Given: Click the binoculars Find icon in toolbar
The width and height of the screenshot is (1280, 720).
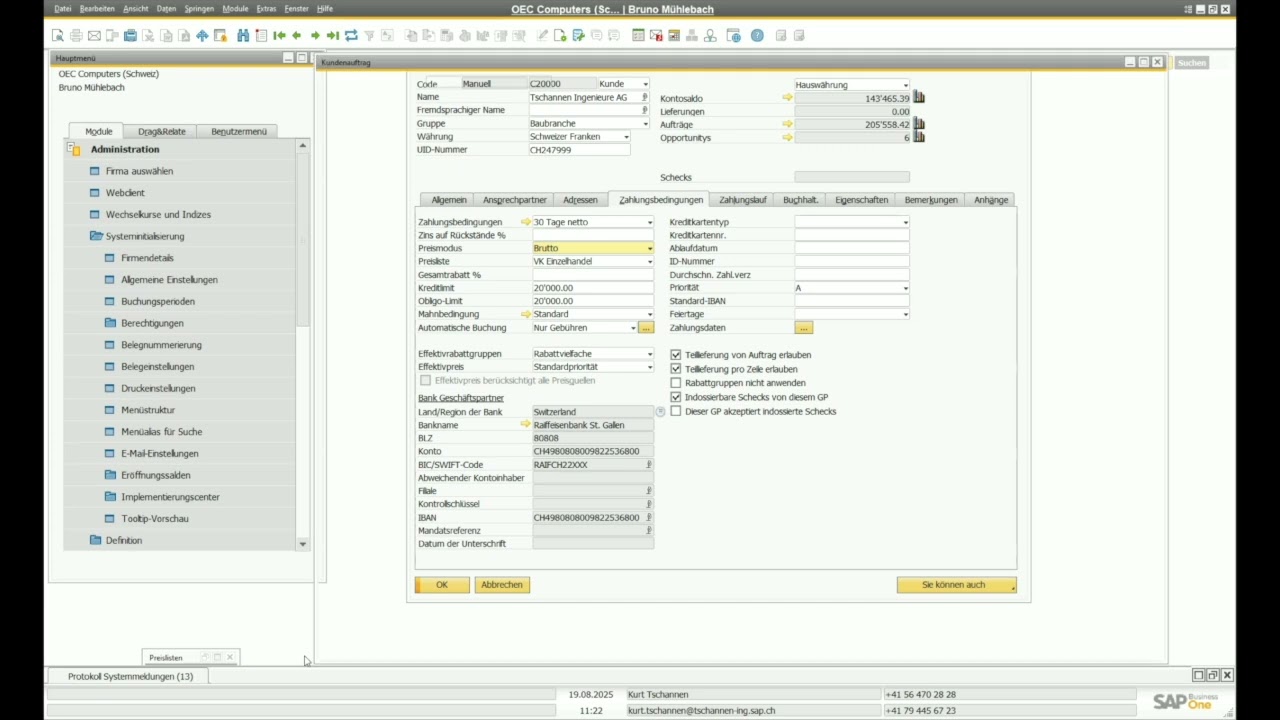Looking at the screenshot, I should tap(243, 36).
